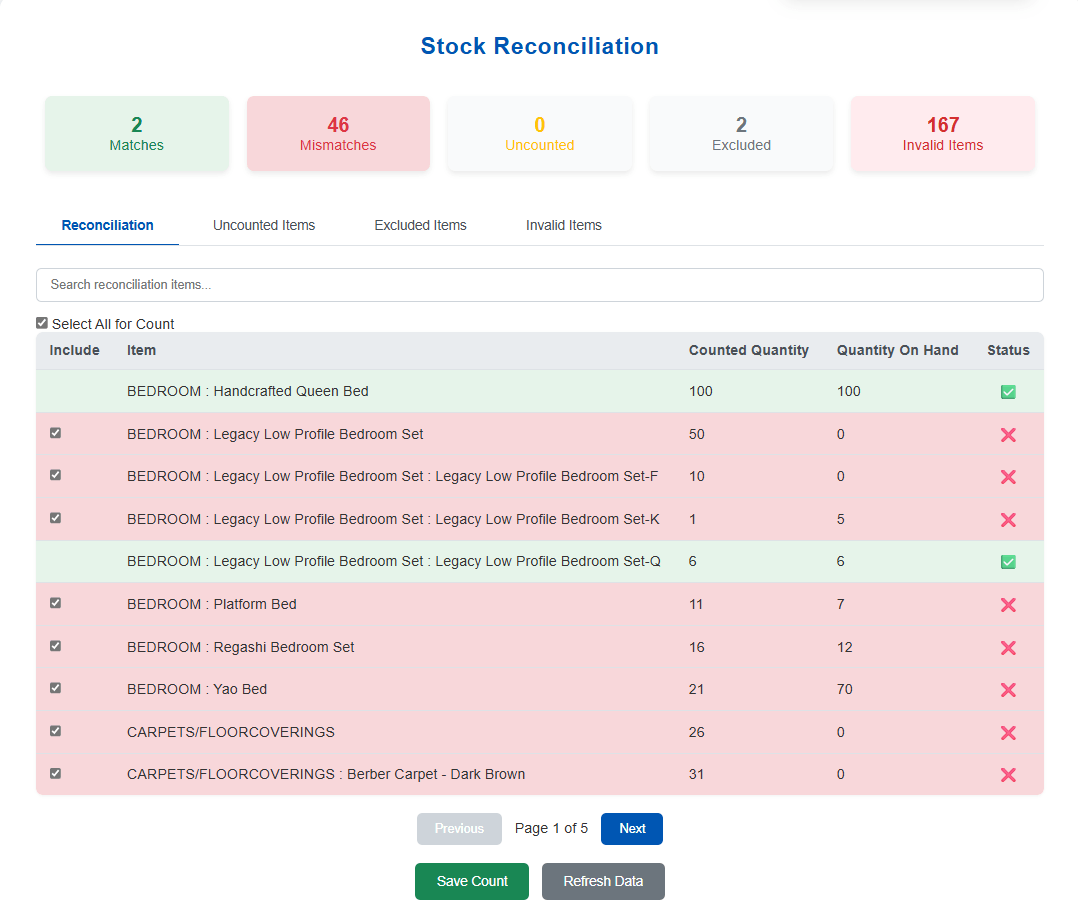1078x905 pixels.
Task: Open the Invalid Items tab
Action: [564, 225]
